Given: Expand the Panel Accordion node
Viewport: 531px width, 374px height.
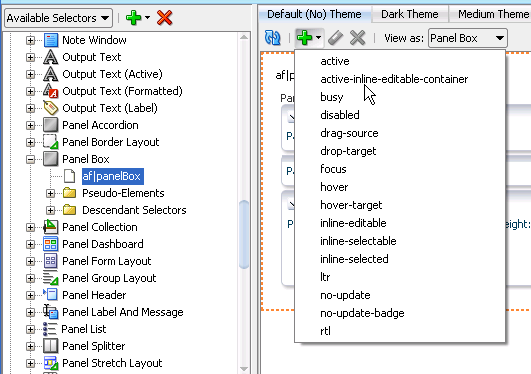Looking at the screenshot, I should (30, 125).
